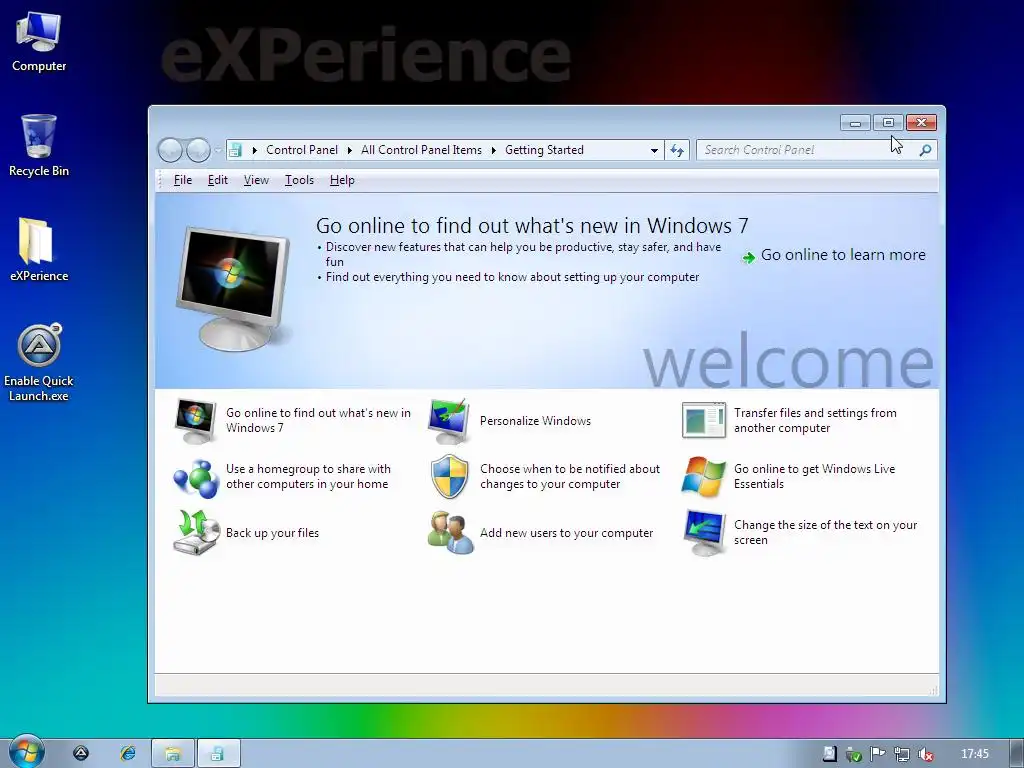Click Windows Explorer taskbar button
This screenshot has width=1024, height=768.
click(x=172, y=754)
